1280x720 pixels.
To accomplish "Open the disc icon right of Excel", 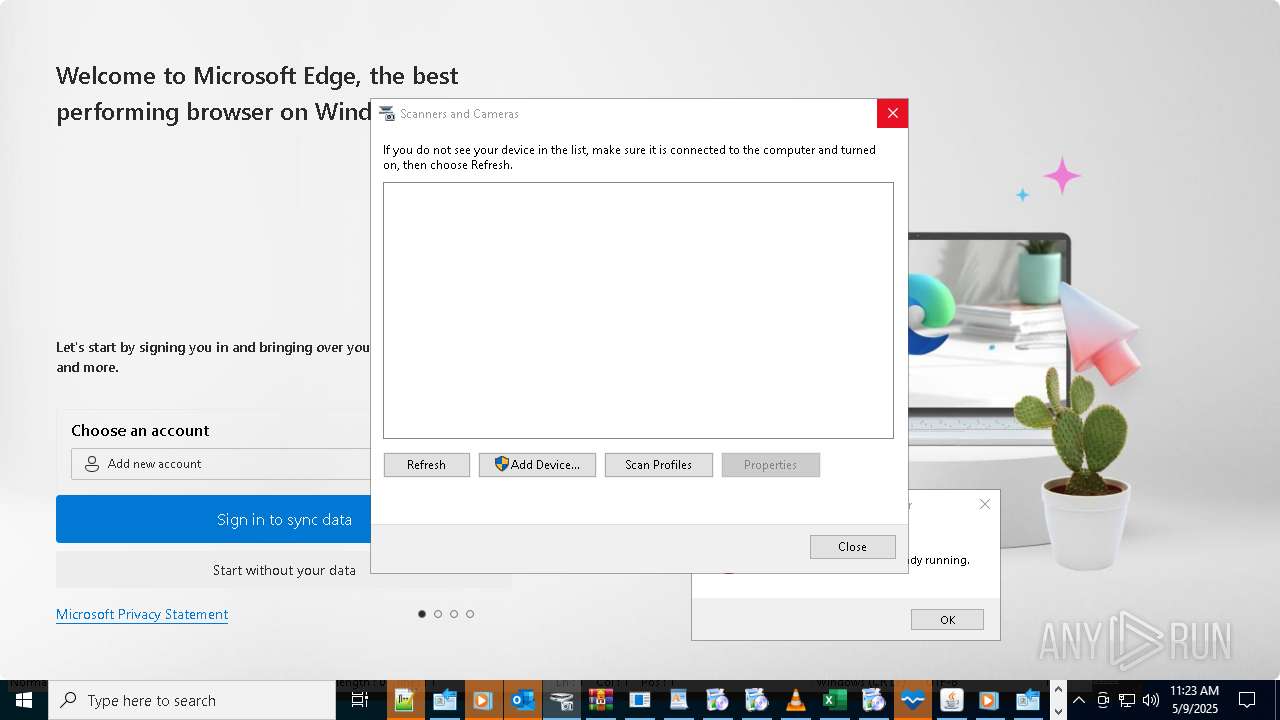I will tap(873, 700).
